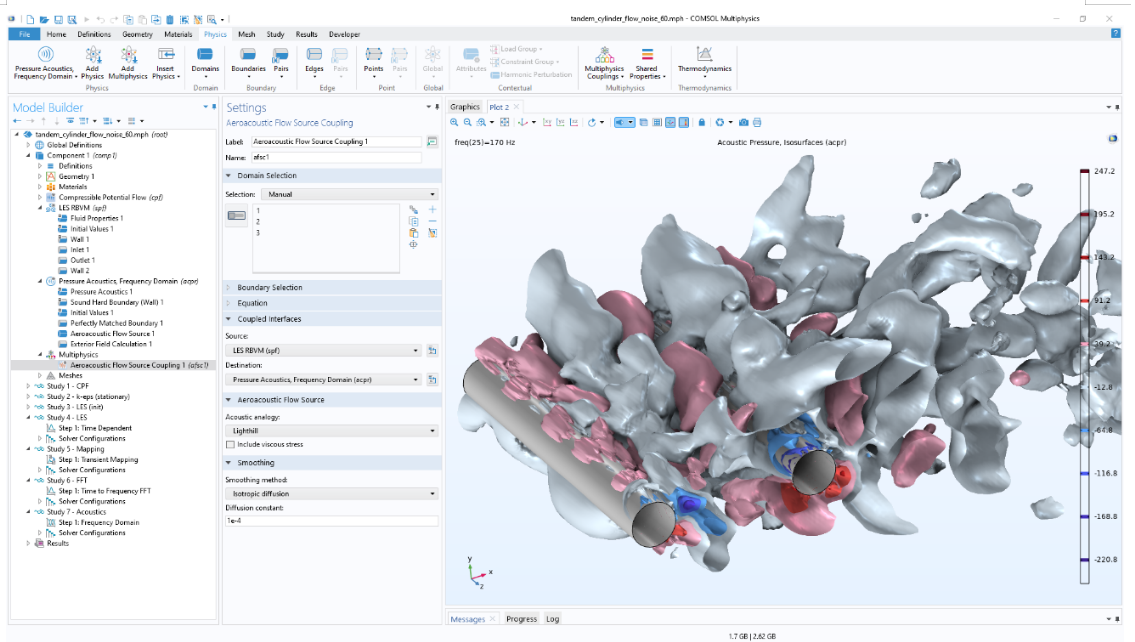
Task: Click the lock icon in Graphics toolbar
Action: (x=701, y=123)
